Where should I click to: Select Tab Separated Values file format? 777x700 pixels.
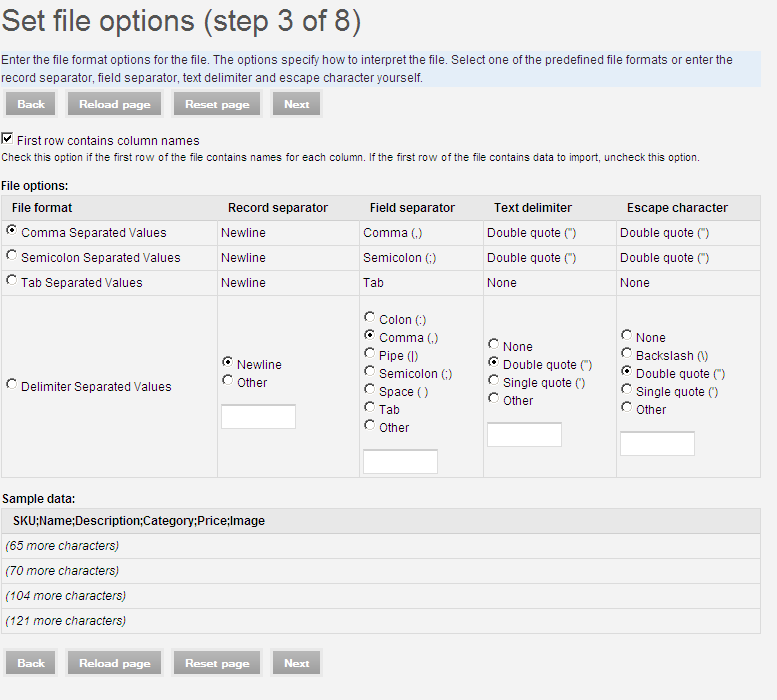tap(12, 281)
